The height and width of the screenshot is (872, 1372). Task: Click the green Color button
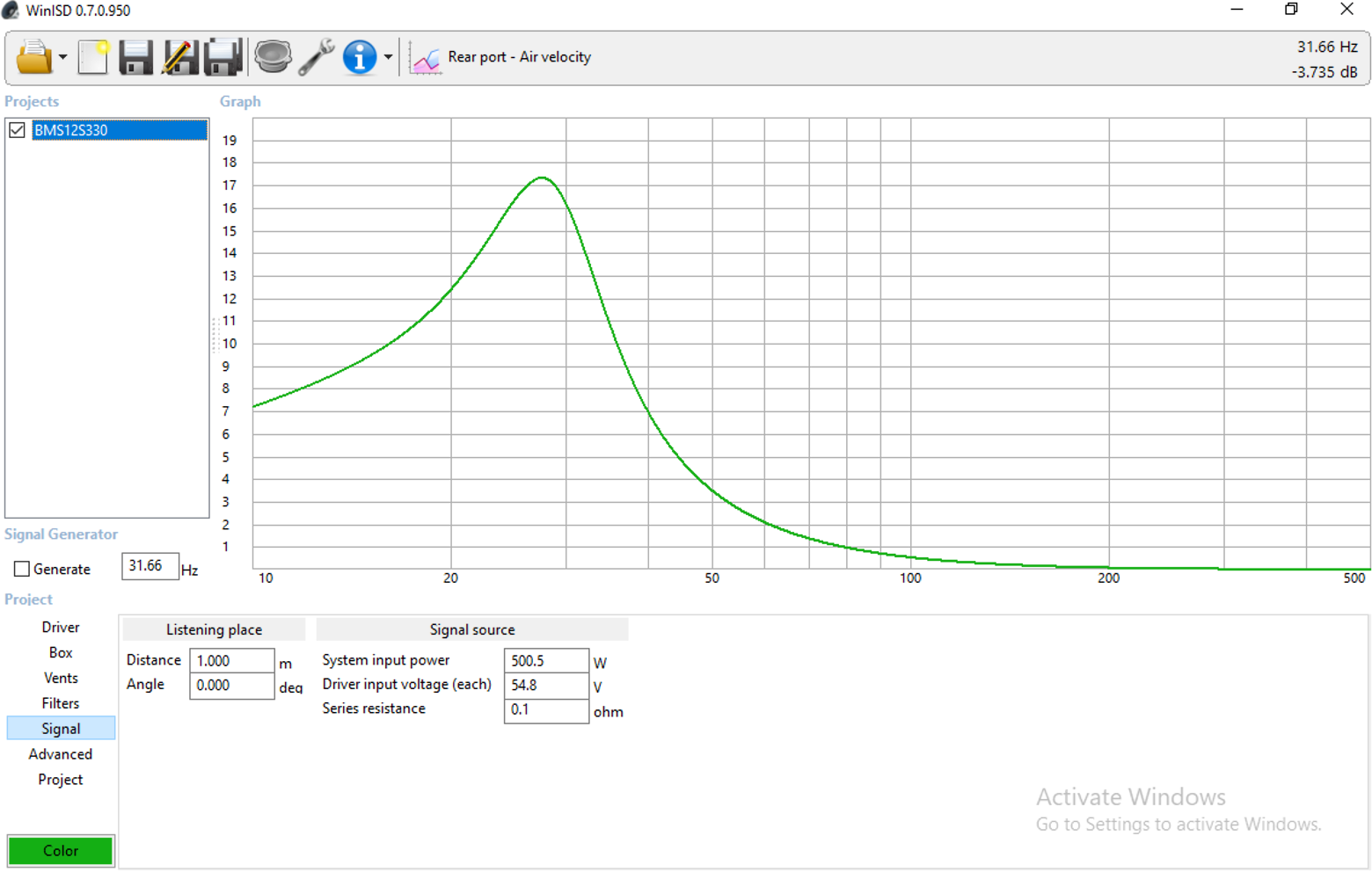[x=61, y=851]
